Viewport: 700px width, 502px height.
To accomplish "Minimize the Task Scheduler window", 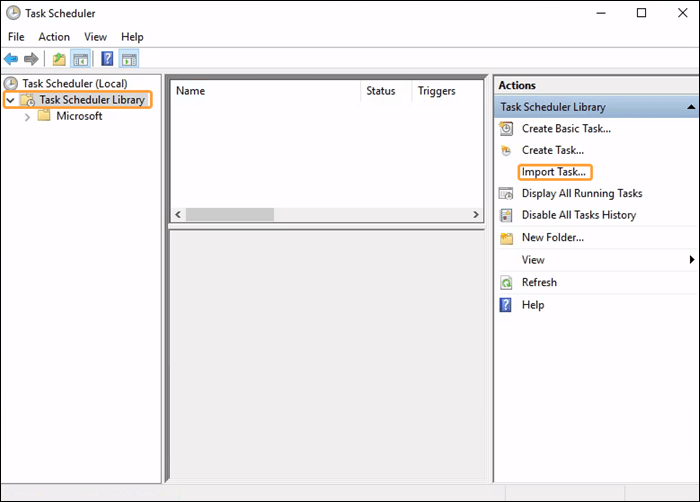I will tap(601, 13).
